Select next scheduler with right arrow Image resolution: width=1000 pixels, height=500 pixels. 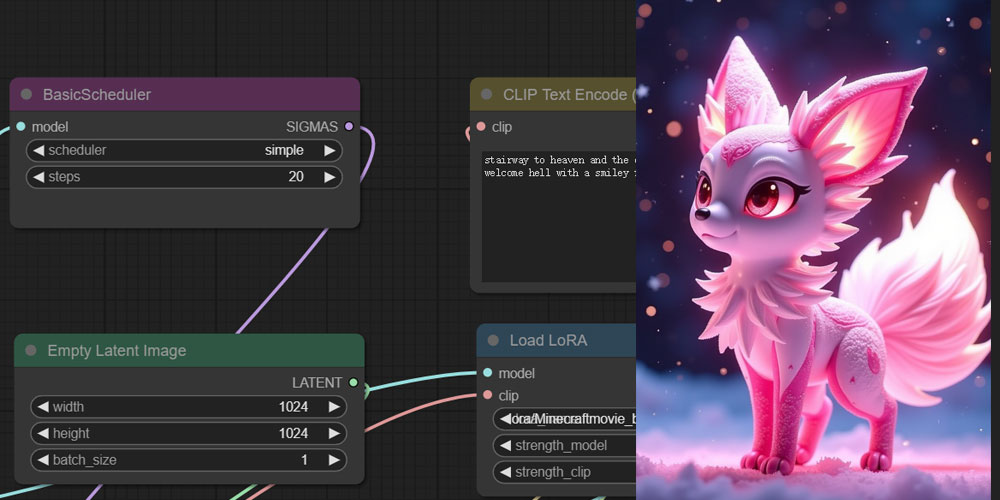(329, 151)
